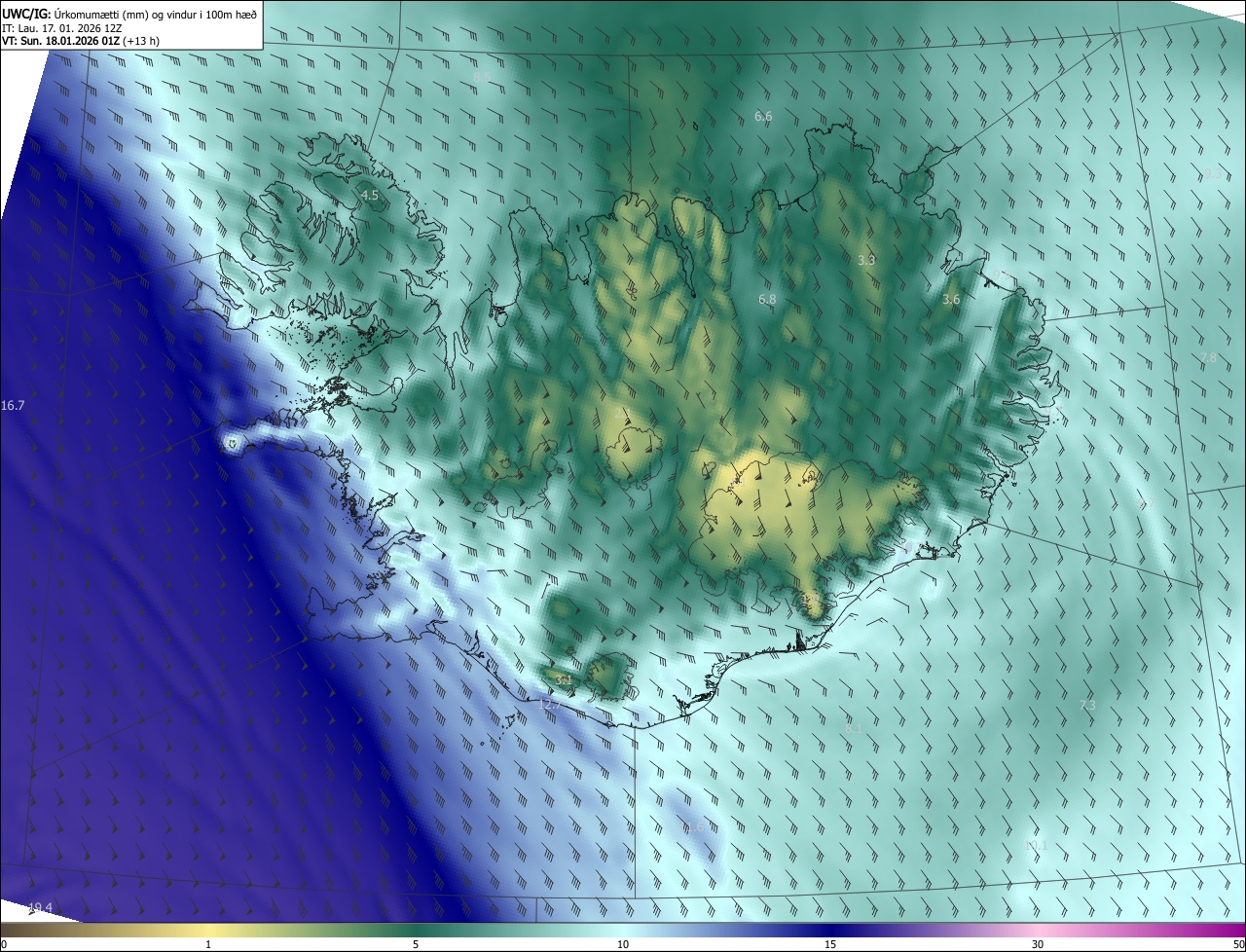Click the colorbar tick label 30

coord(1038,945)
